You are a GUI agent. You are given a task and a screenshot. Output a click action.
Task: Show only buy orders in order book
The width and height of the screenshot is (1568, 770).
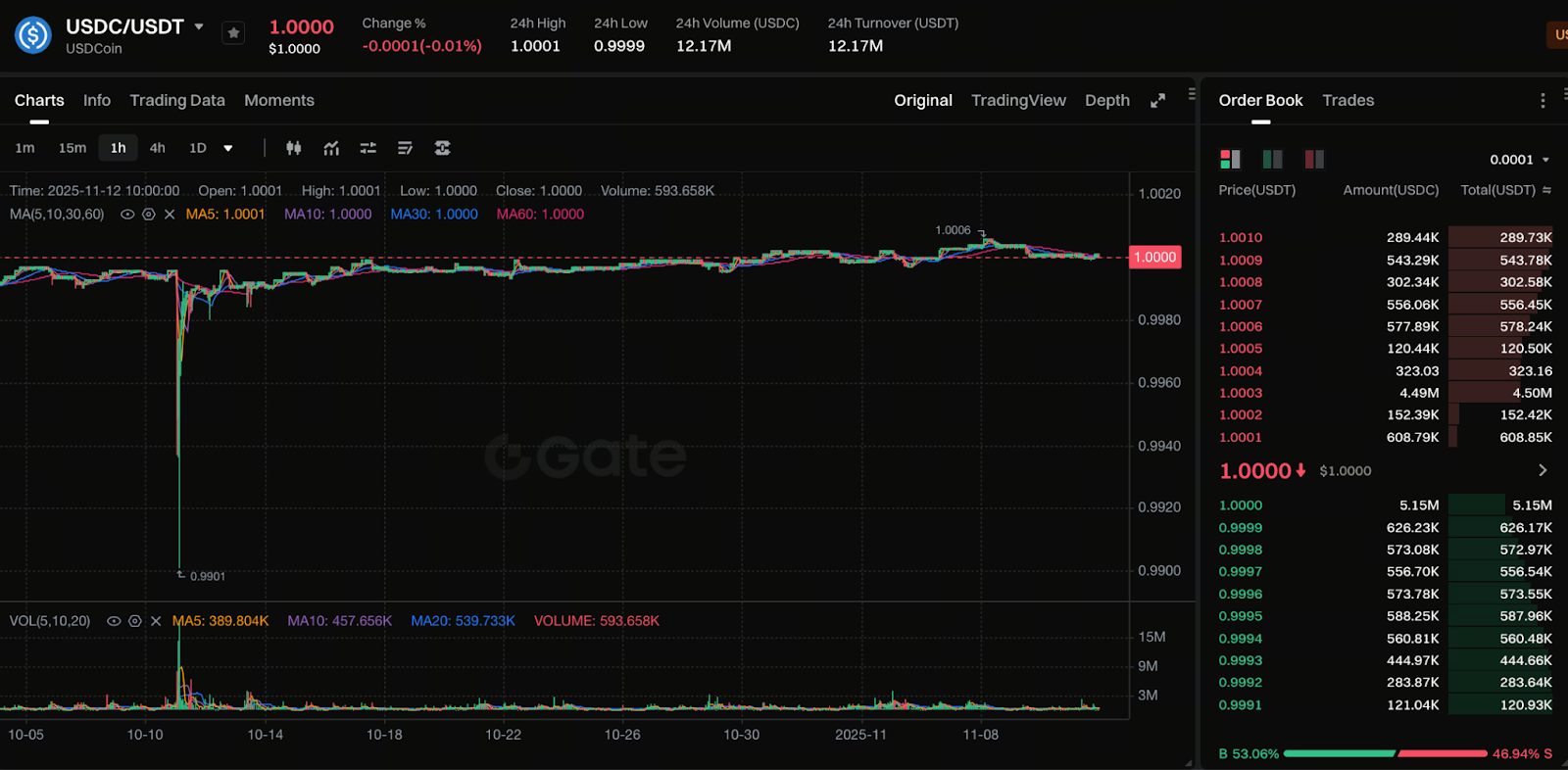pos(1272,159)
